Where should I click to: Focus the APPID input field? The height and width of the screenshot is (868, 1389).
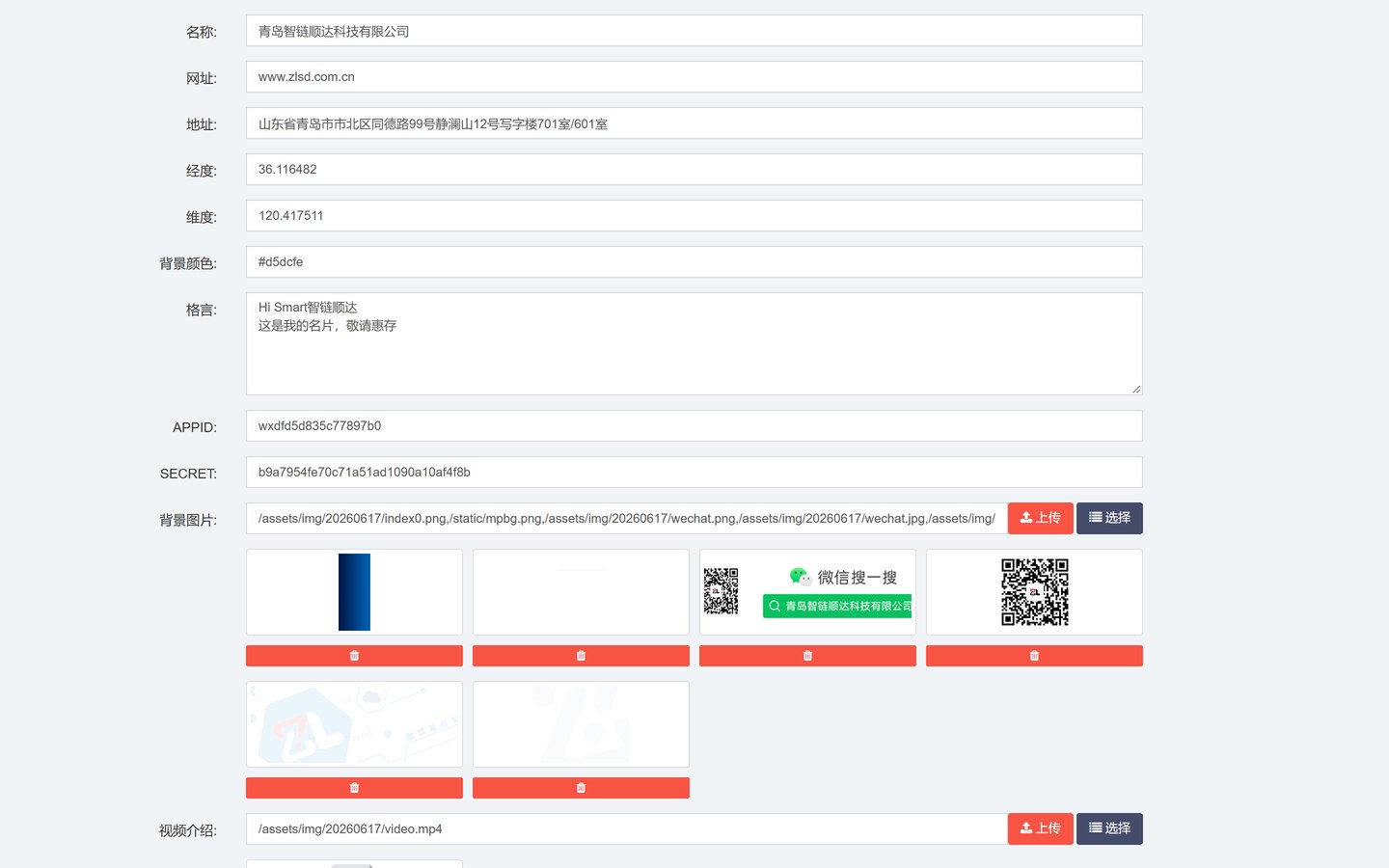click(694, 426)
